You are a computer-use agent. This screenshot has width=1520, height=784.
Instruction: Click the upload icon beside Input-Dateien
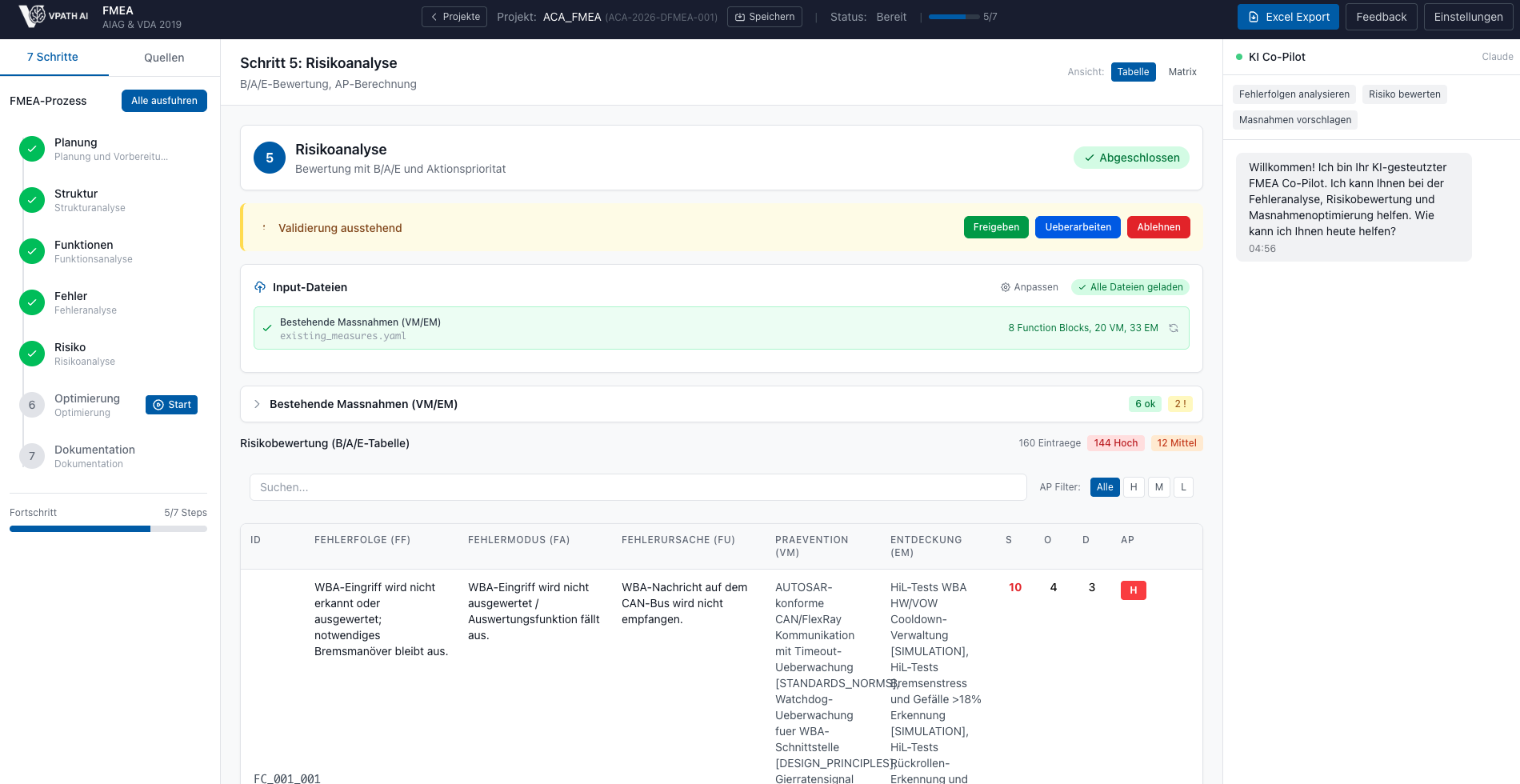tap(260, 287)
